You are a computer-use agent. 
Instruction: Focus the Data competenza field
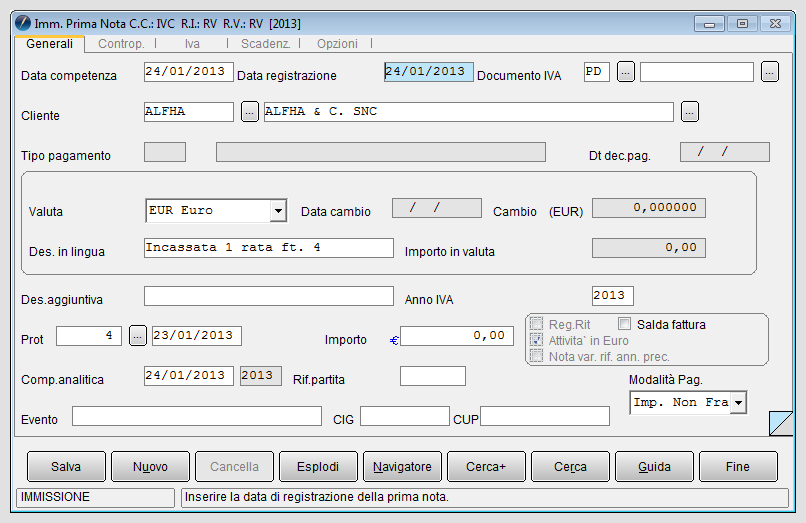[189, 72]
